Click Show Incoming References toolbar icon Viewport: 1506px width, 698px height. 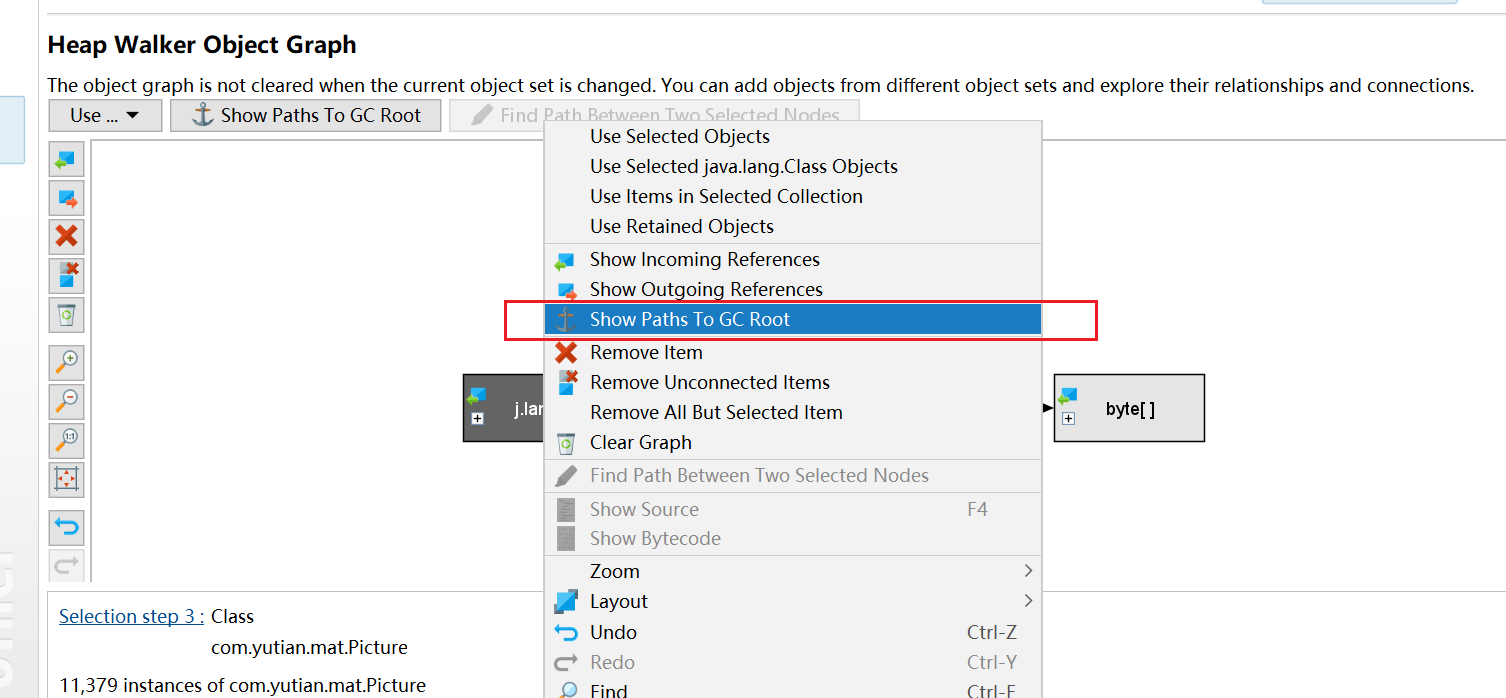66,159
